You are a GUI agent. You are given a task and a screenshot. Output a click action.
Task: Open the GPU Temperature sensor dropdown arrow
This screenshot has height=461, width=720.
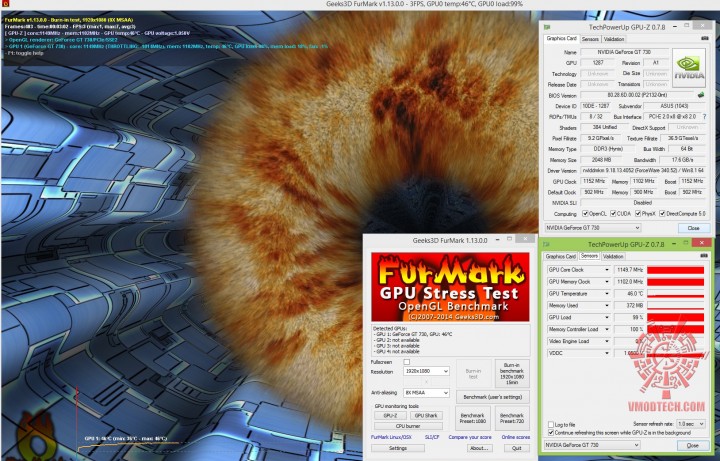click(x=607, y=294)
